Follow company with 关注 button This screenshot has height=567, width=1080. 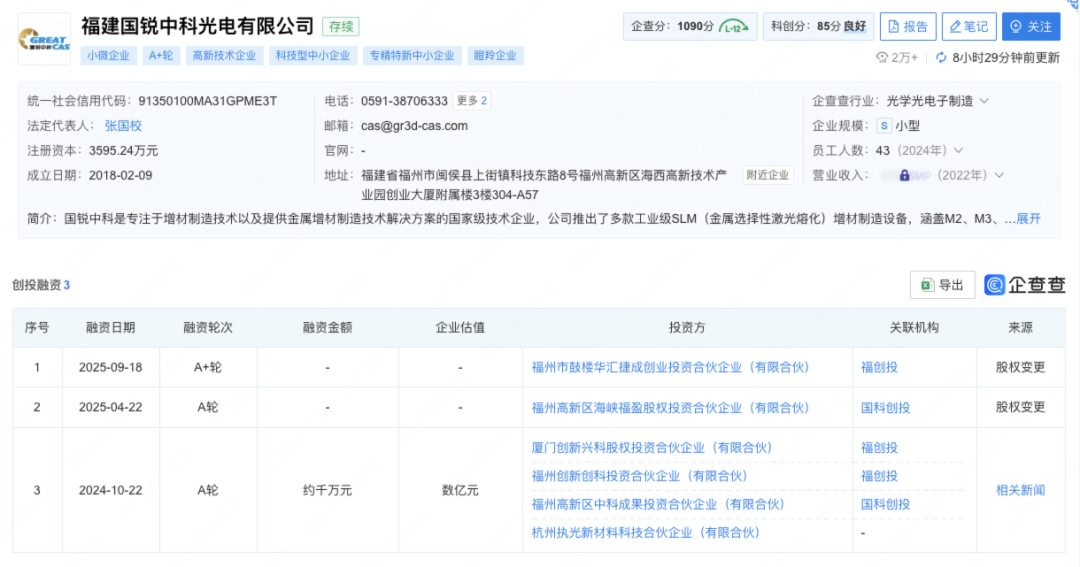[x=1030, y=27]
